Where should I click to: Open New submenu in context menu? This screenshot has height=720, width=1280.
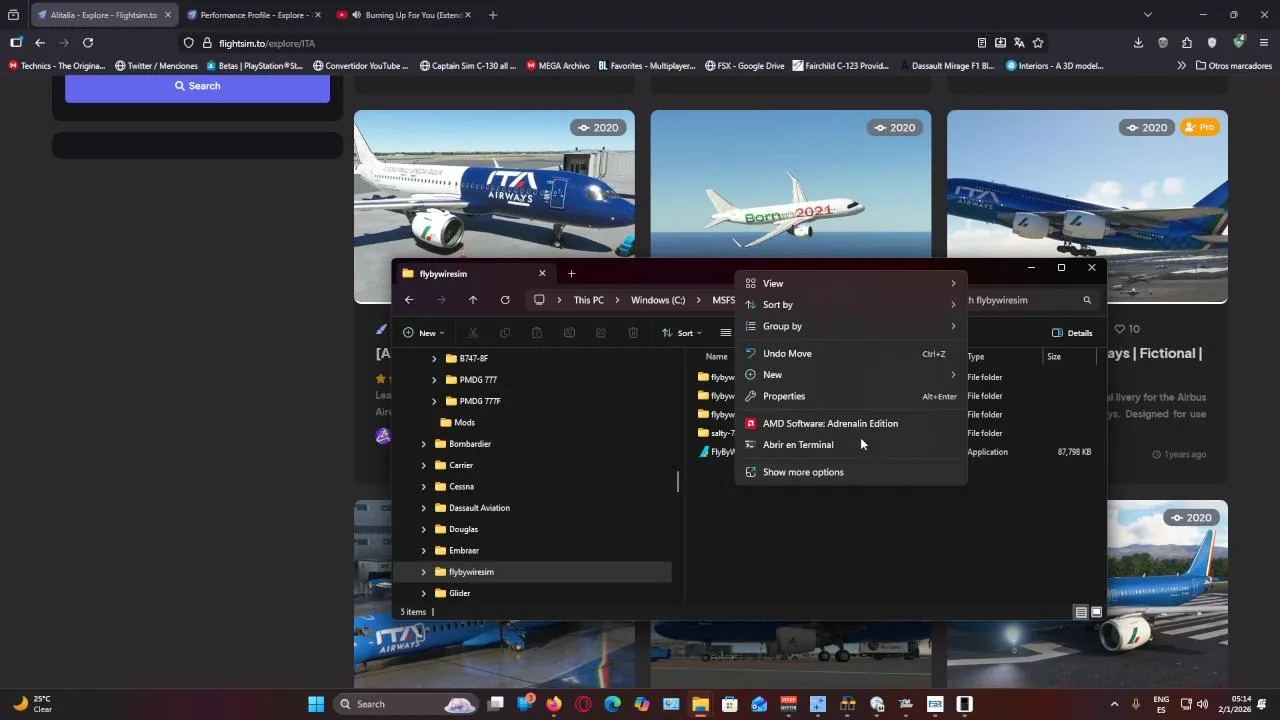(851, 375)
